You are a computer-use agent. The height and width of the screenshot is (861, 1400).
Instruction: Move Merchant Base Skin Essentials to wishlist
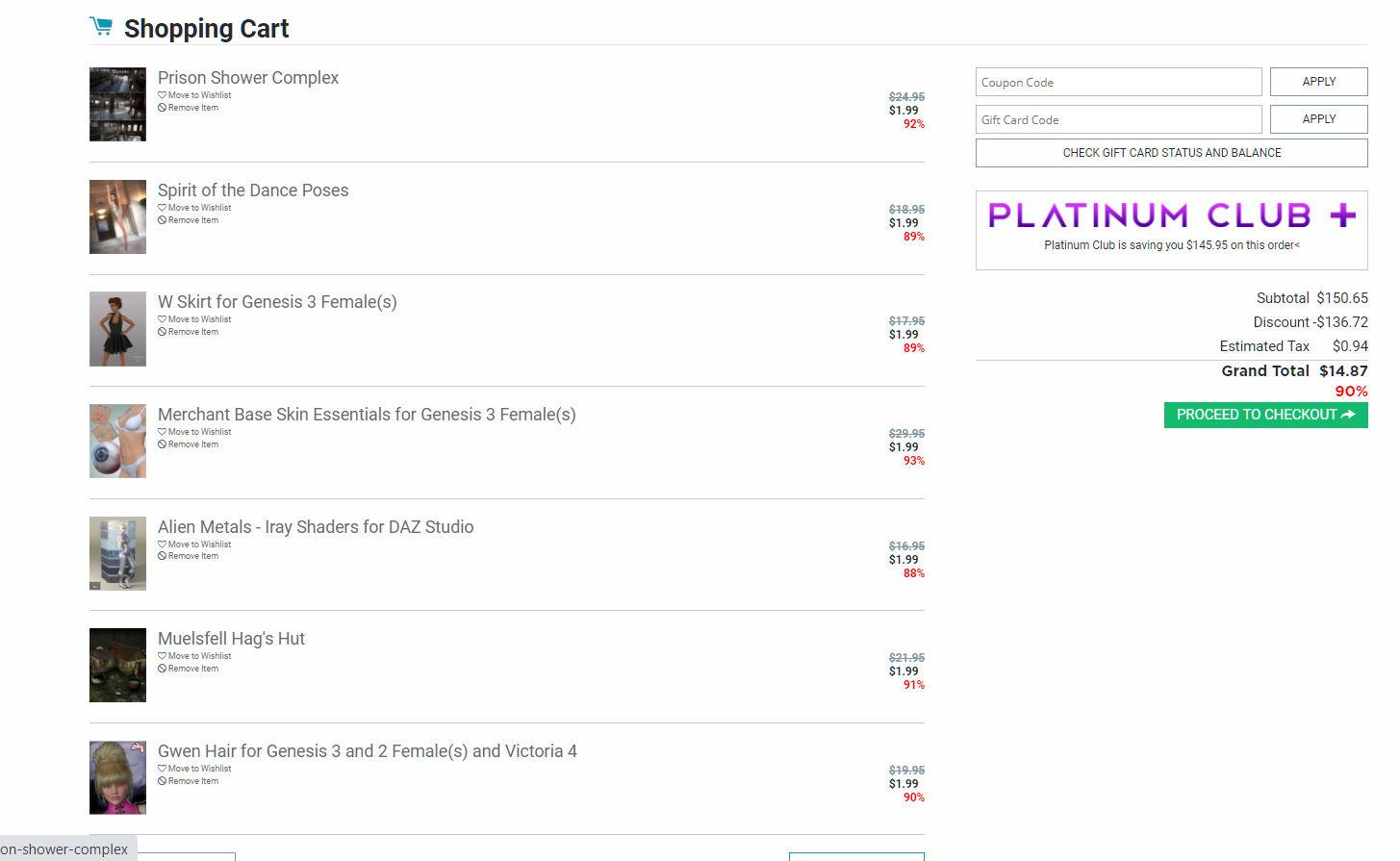point(199,432)
